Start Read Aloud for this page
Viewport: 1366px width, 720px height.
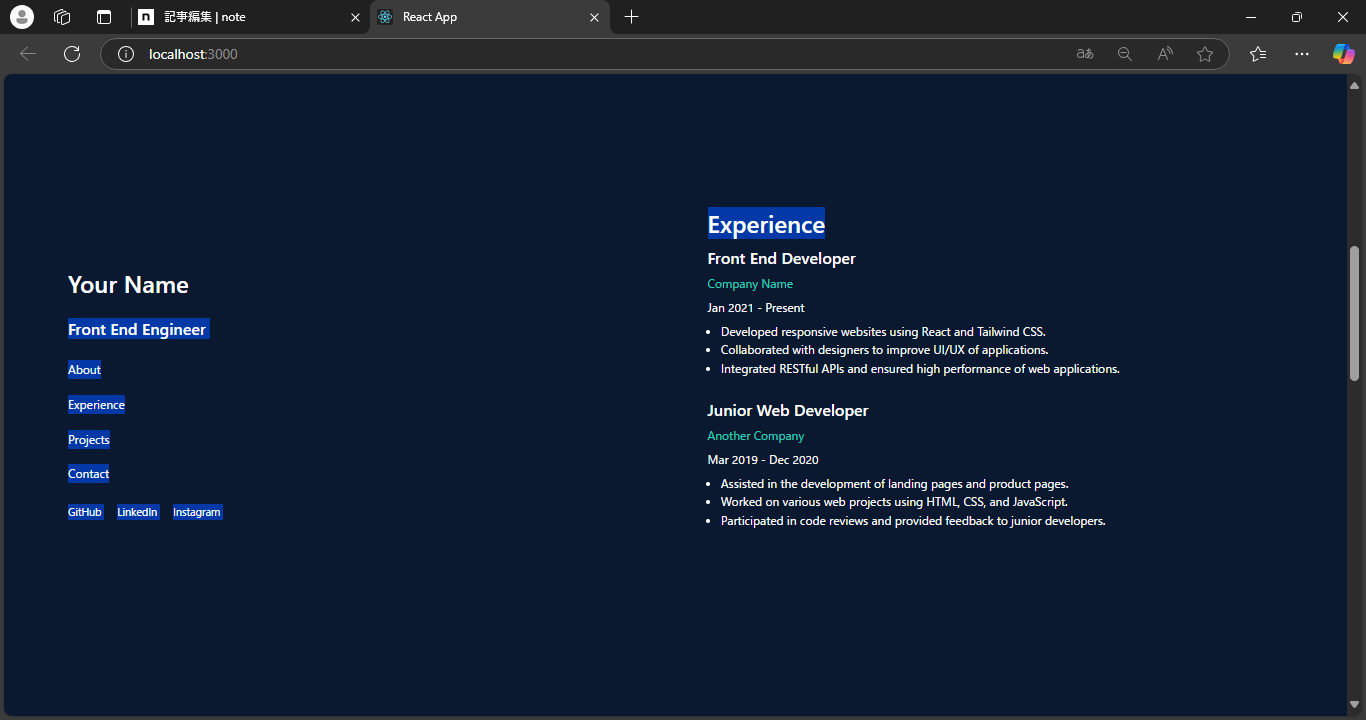click(1164, 54)
